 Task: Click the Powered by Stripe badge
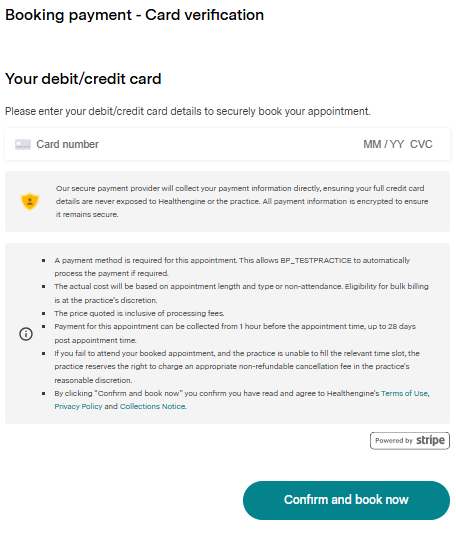coord(410,441)
